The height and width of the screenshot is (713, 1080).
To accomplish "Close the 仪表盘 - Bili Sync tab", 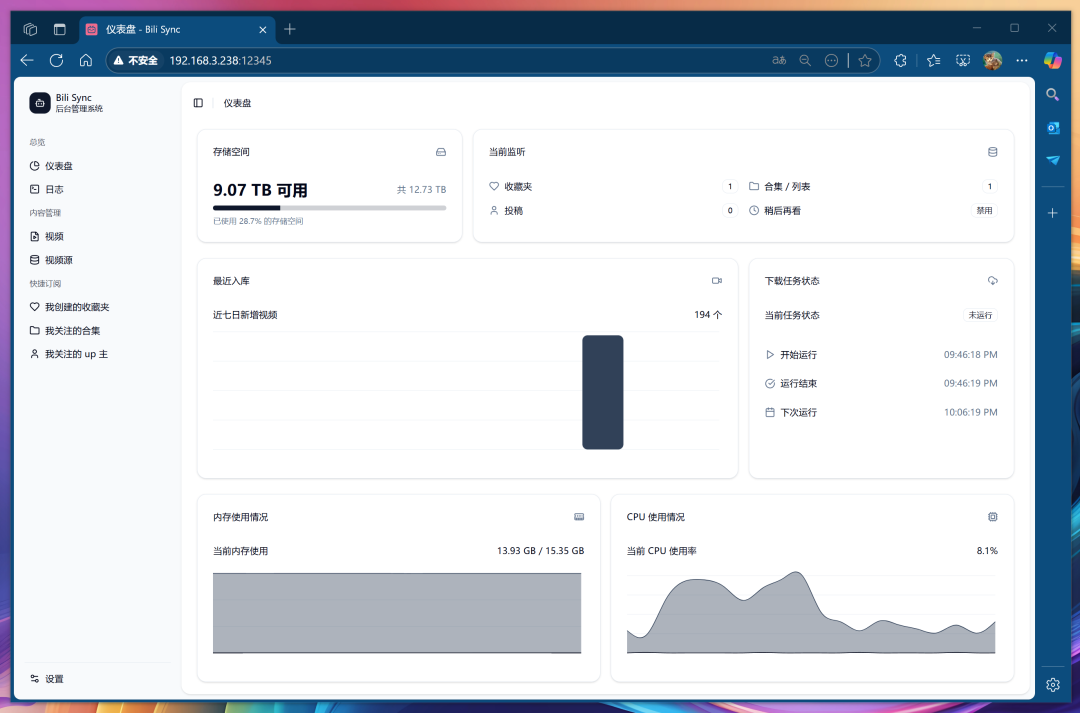I will 262,30.
